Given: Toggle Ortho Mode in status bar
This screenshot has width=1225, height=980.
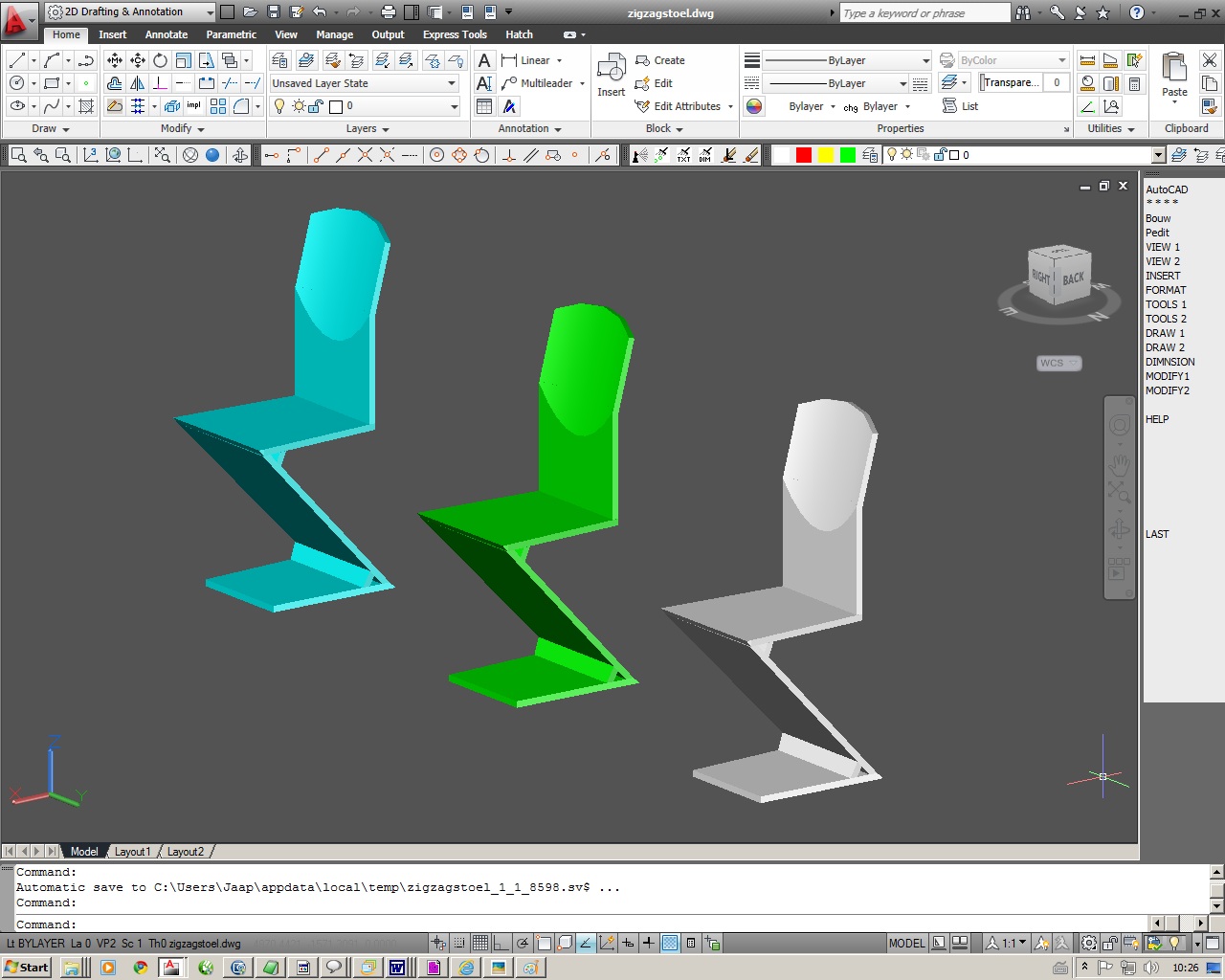Looking at the screenshot, I should pos(501,943).
